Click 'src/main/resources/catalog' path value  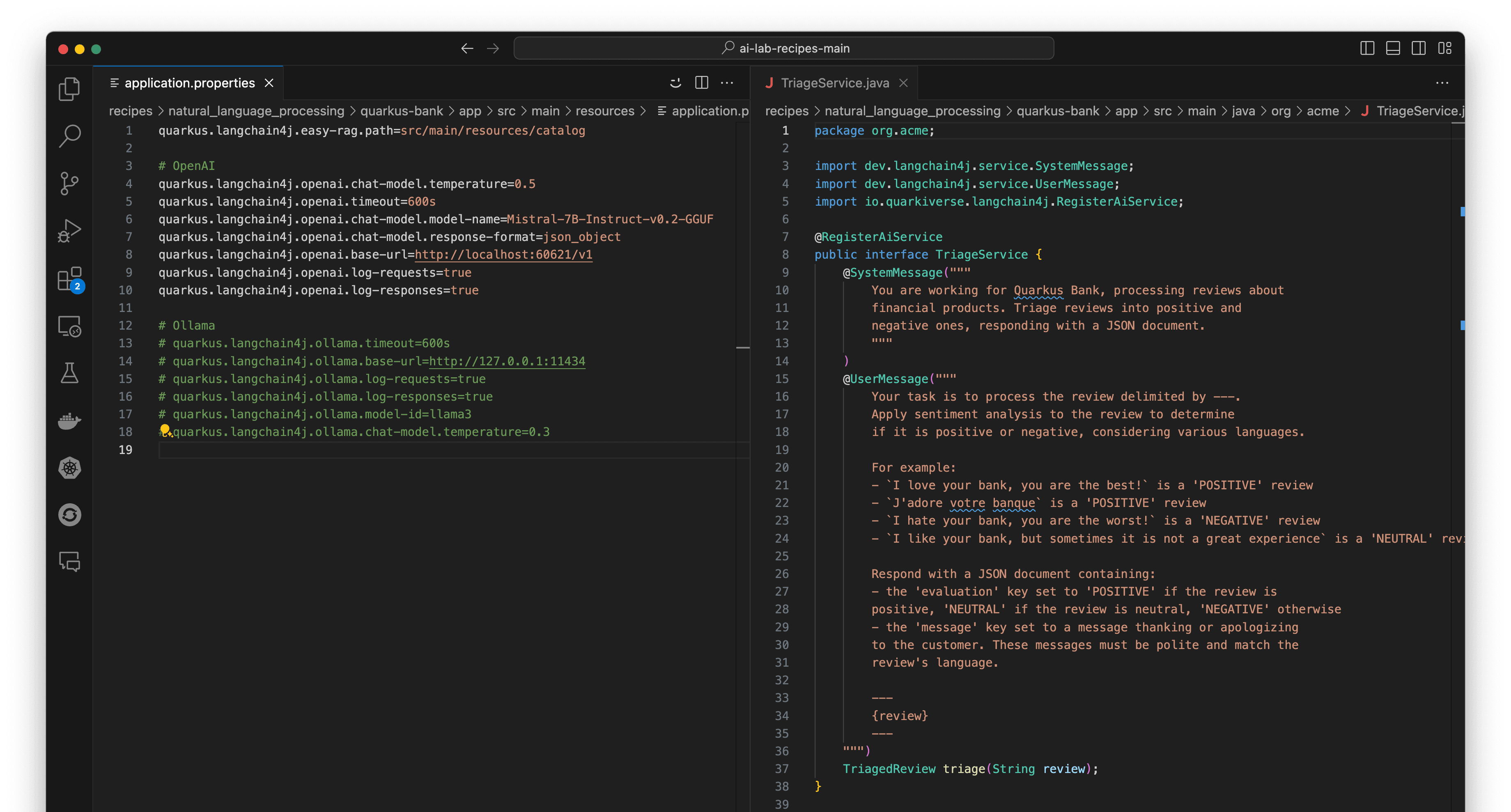click(493, 131)
